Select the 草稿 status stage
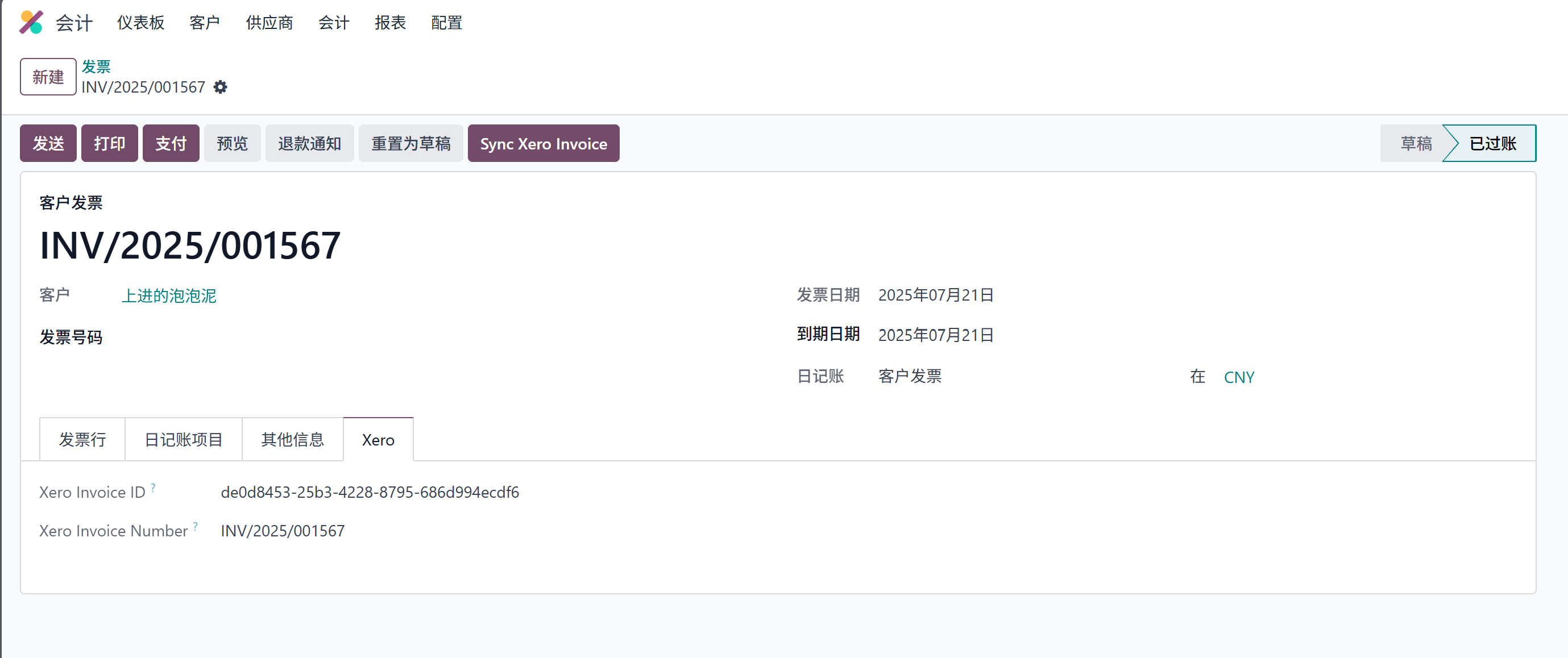The width and height of the screenshot is (1568, 658). pyautogui.click(x=1415, y=144)
